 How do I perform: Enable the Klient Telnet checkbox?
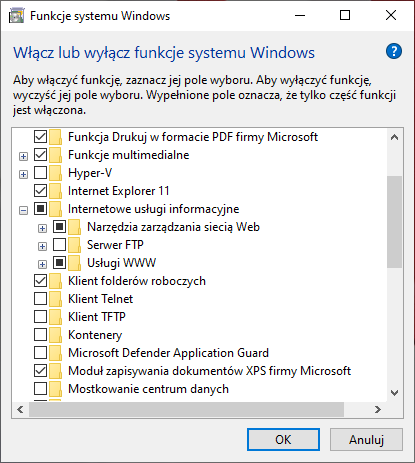click(x=40, y=299)
